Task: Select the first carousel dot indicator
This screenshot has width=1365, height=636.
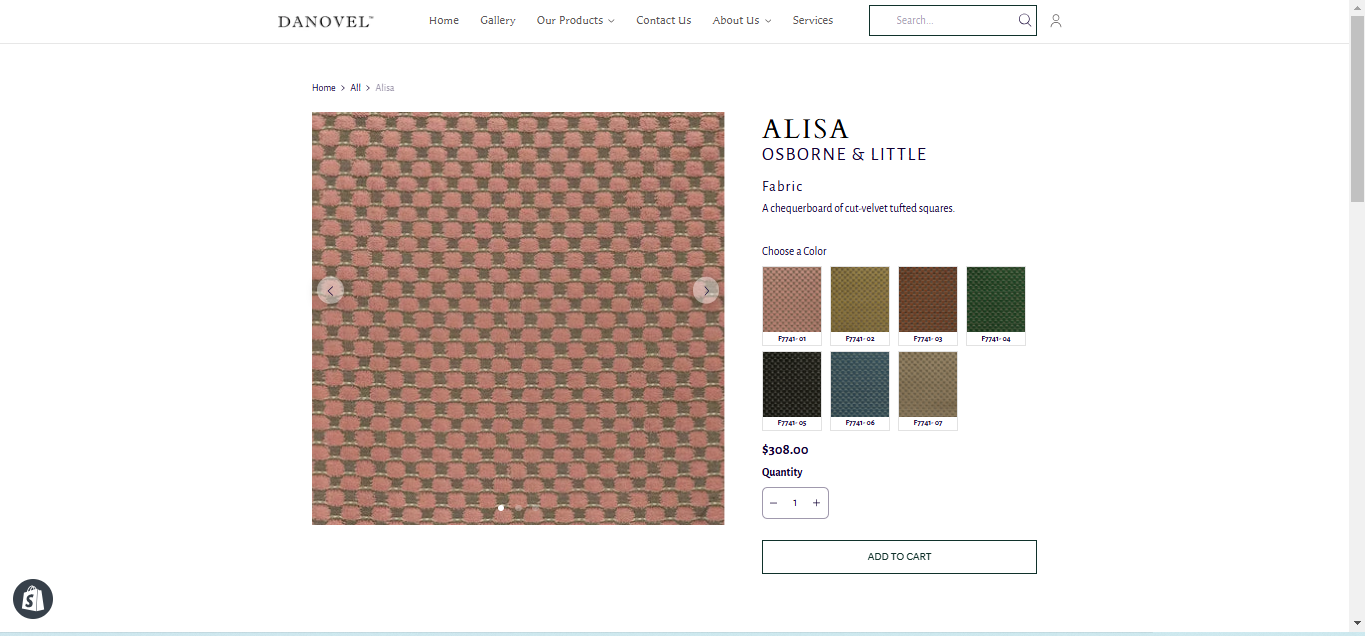Action: tap(501, 508)
